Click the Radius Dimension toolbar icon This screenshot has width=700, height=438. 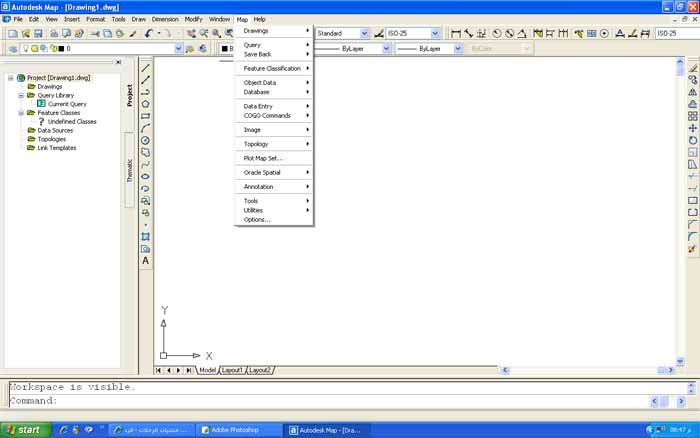(x=497, y=33)
